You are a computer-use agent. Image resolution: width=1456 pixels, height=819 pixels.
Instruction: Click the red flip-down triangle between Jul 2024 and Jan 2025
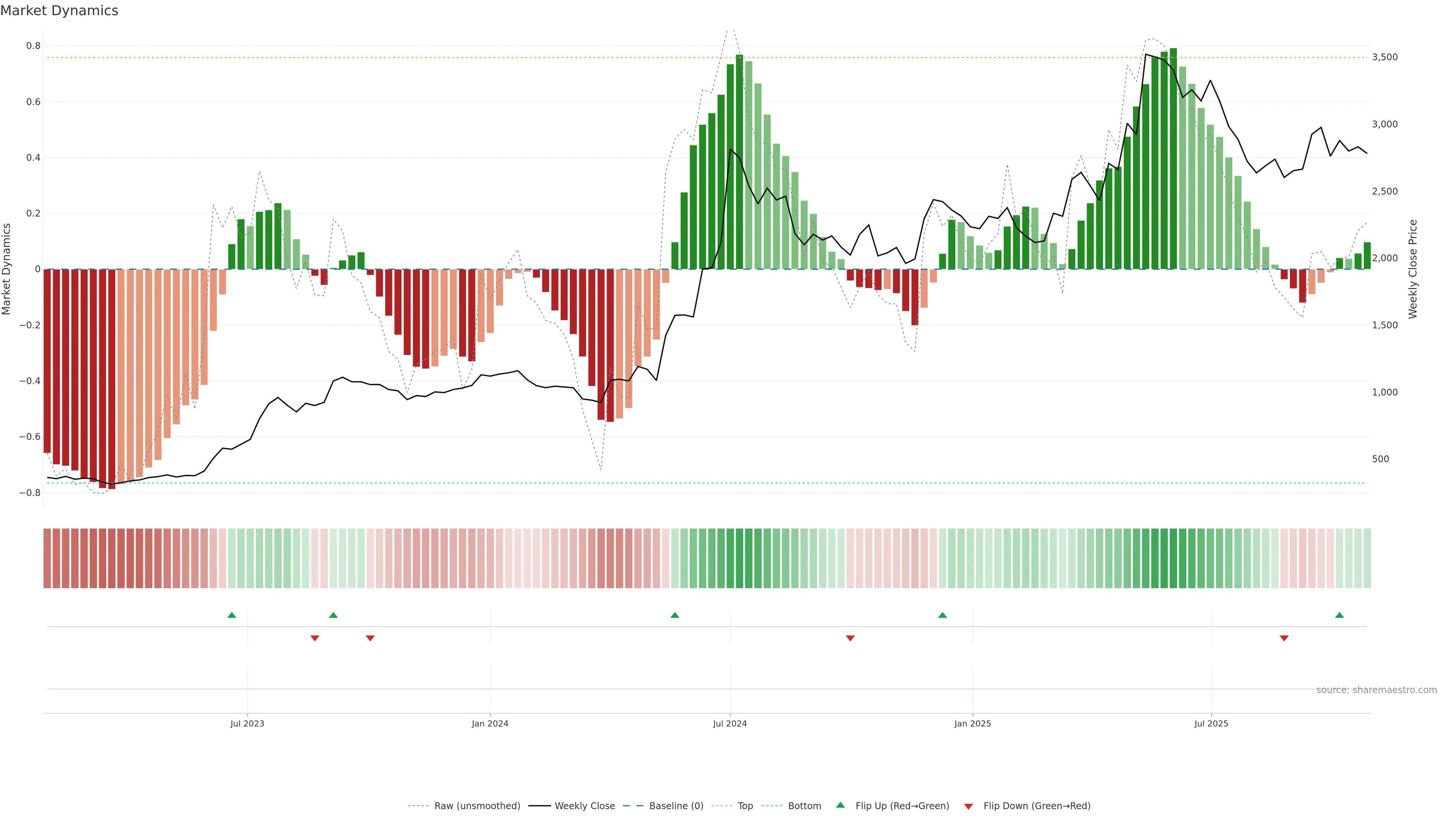850,638
